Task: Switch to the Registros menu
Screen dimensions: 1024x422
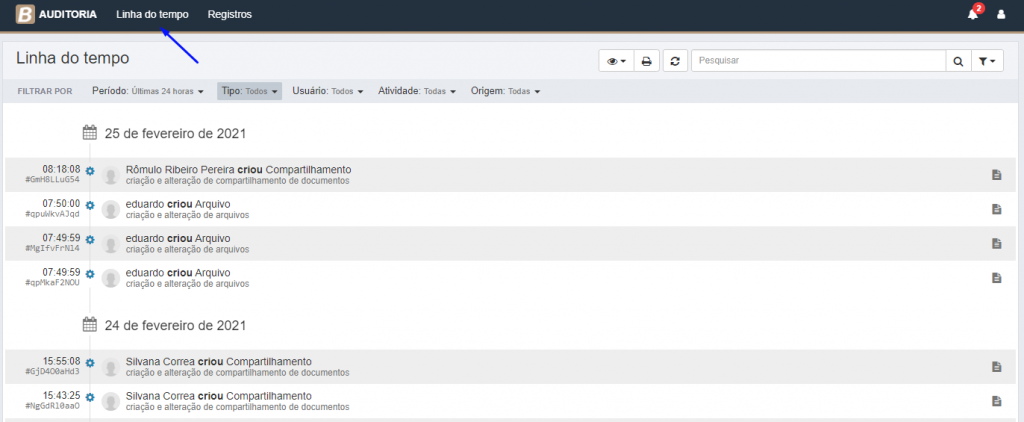Action: pos(229,15)
